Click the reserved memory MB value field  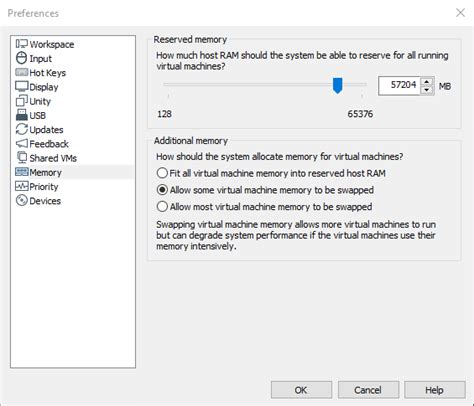tap(399, 86)
